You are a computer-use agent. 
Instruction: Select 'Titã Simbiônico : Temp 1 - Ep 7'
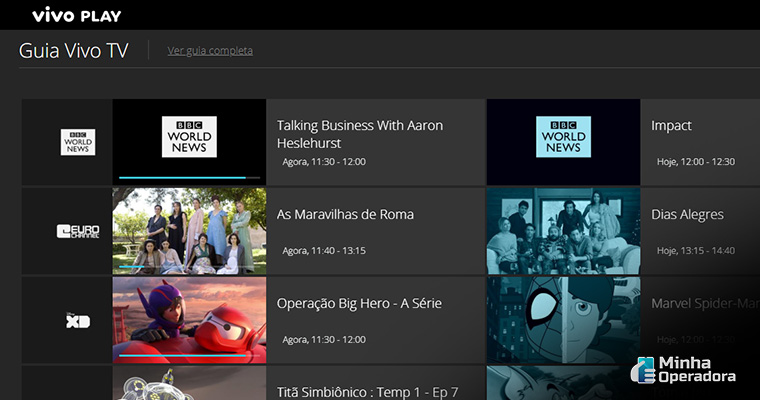pos(367,392)
